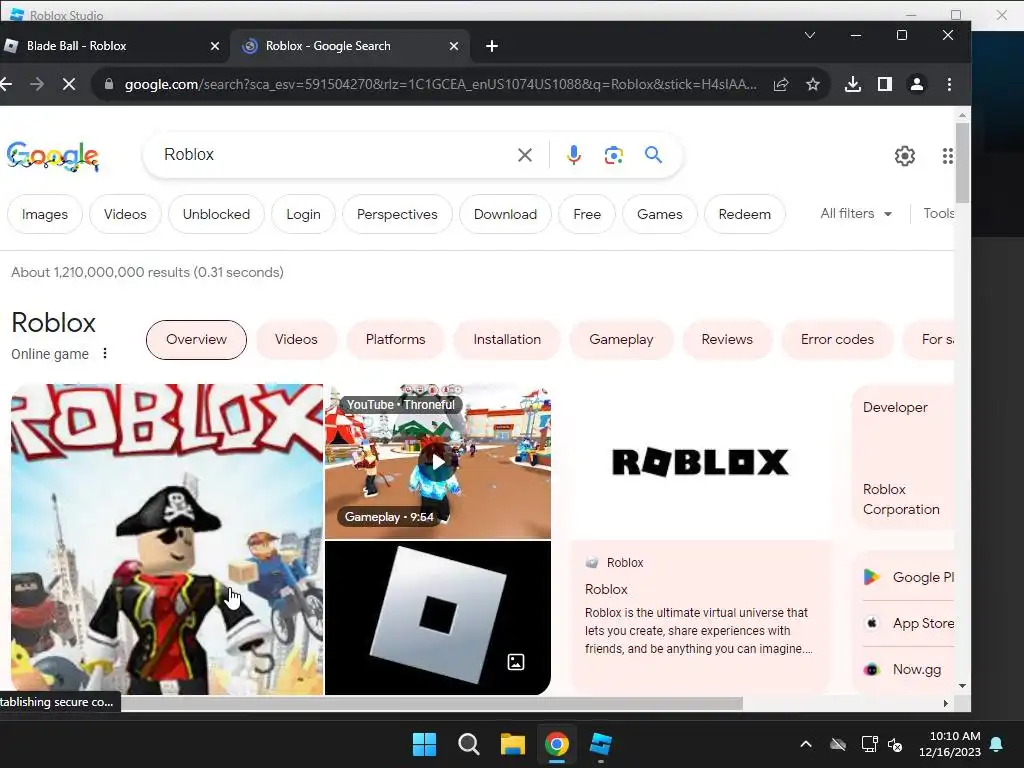
Task: View site information lock icon
Action: pyautogui.click(x=109, y=84)
